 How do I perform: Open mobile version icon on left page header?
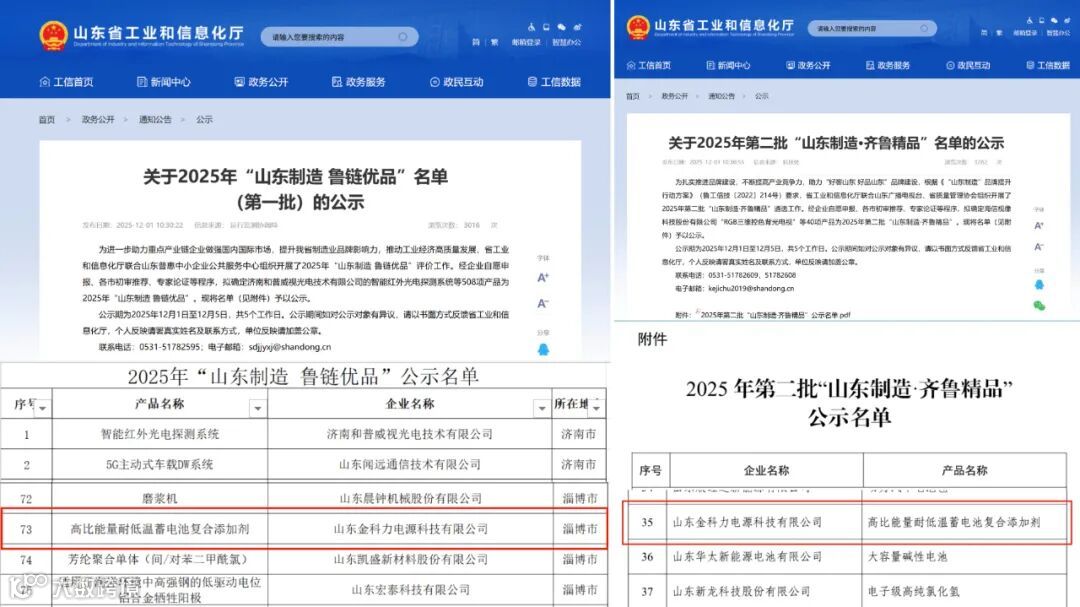pos(546,27)
